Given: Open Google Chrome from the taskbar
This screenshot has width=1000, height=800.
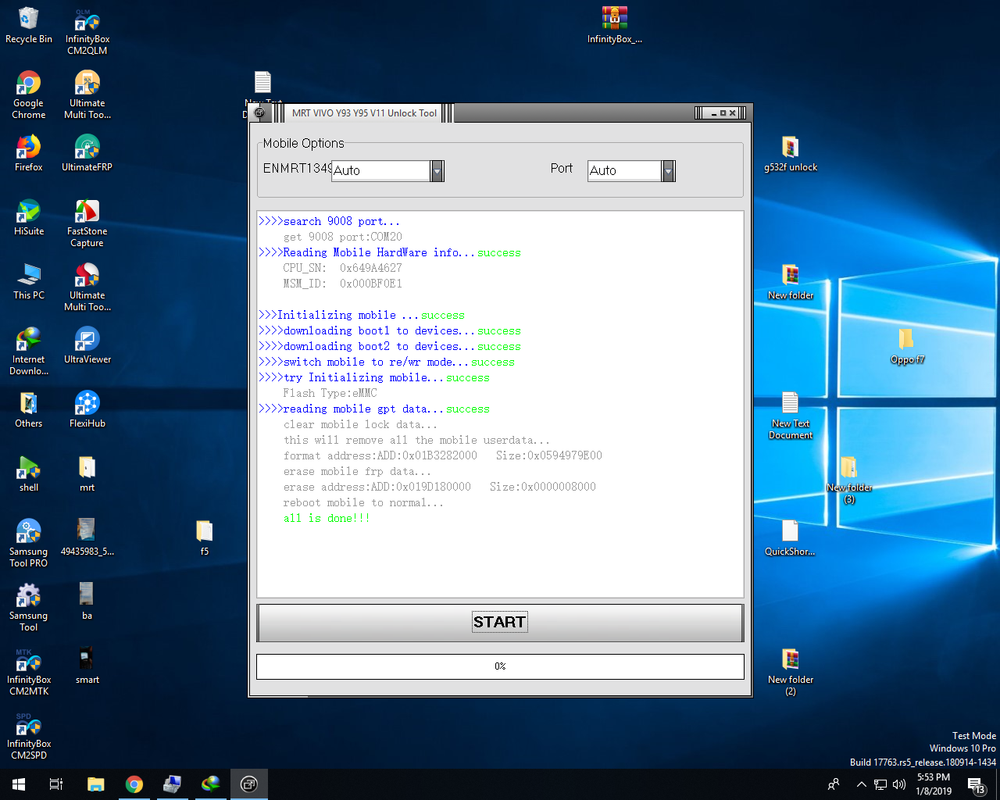Looking at the screenshot, I should pos(134,784).
